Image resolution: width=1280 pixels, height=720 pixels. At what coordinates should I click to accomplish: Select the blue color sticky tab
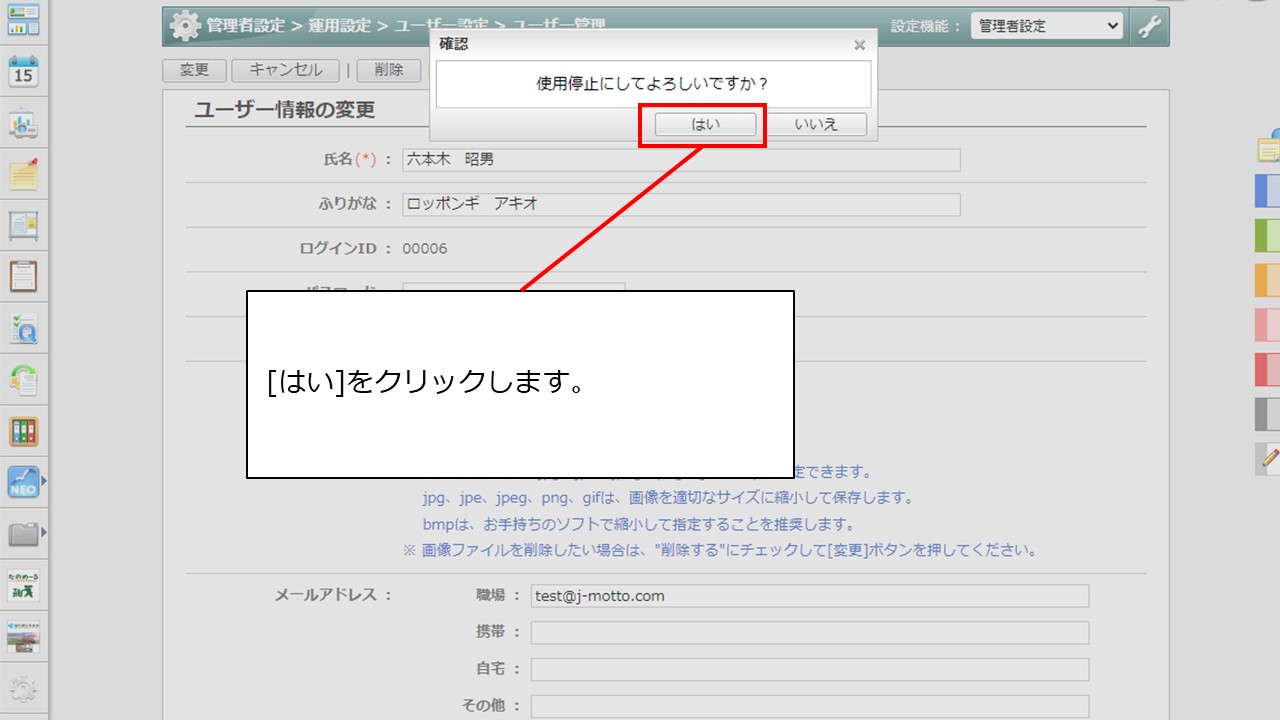pyautogui.click(x=1267, y=191)
